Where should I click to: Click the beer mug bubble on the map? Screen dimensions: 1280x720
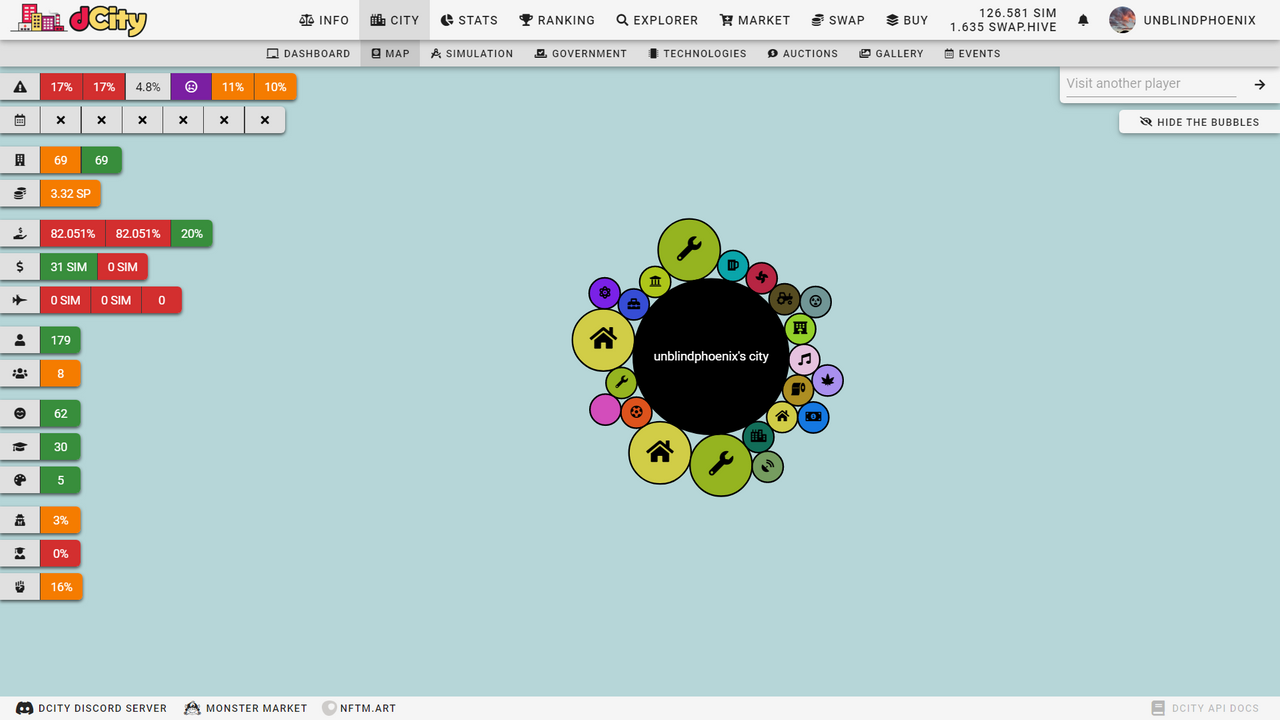pos(733,266)
